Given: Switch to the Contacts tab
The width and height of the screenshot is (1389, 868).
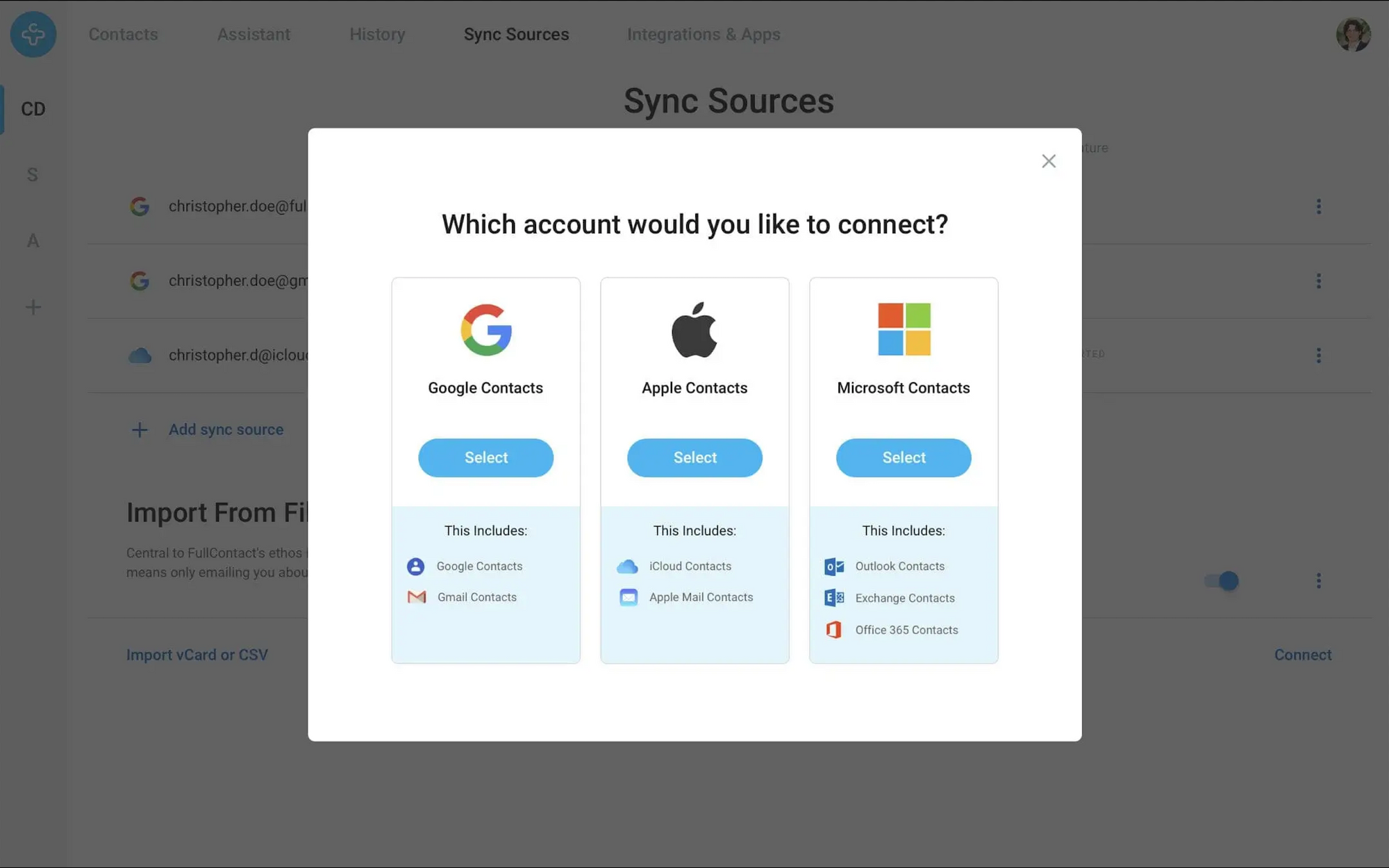Looking at the screenshot, I should (122, 34).
